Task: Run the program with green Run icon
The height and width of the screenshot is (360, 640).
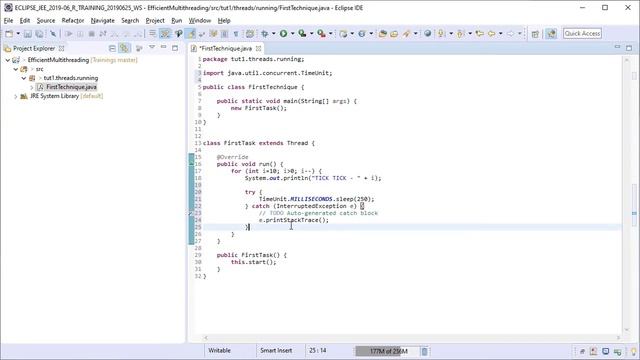Action: pyautogui.click(x=283, y=33)
